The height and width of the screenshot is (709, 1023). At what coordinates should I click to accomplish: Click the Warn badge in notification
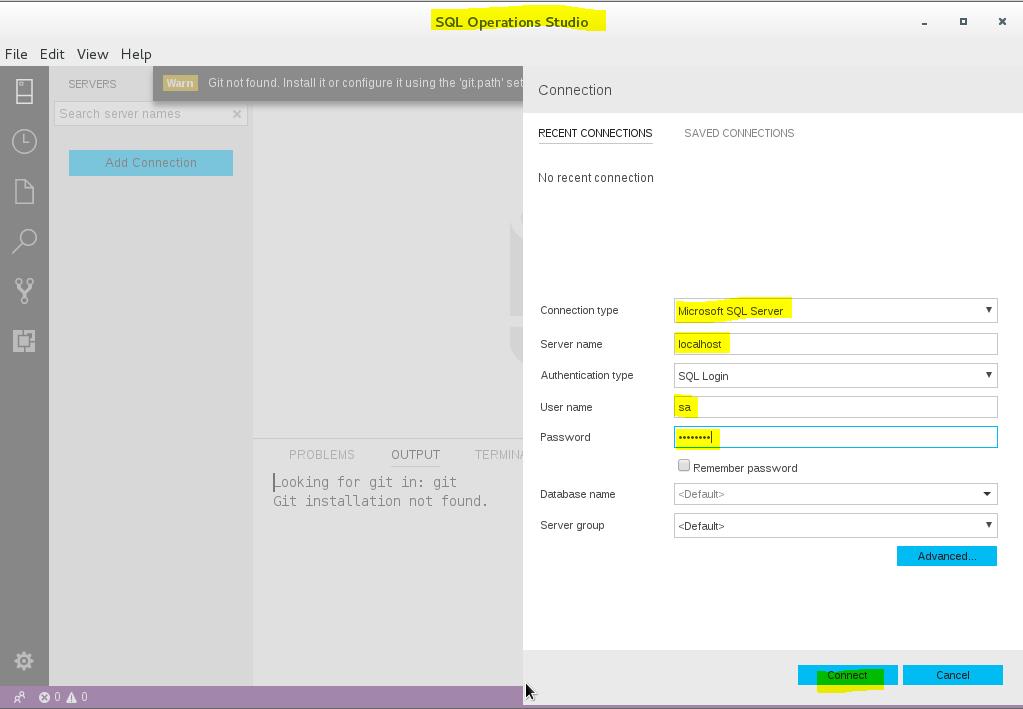[180, 83]
